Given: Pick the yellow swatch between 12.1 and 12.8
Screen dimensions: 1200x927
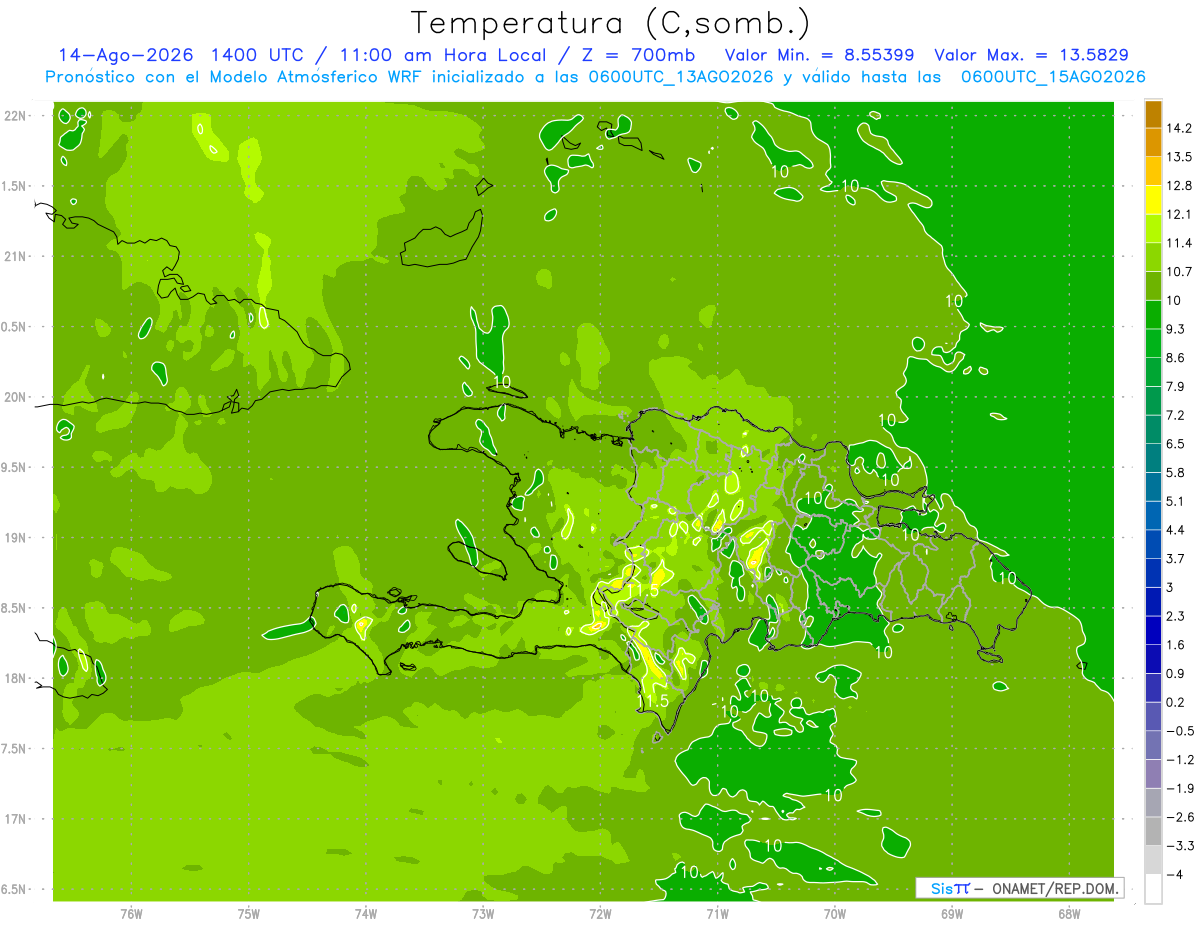Looking at the screenshot, I should point(1153,200).
